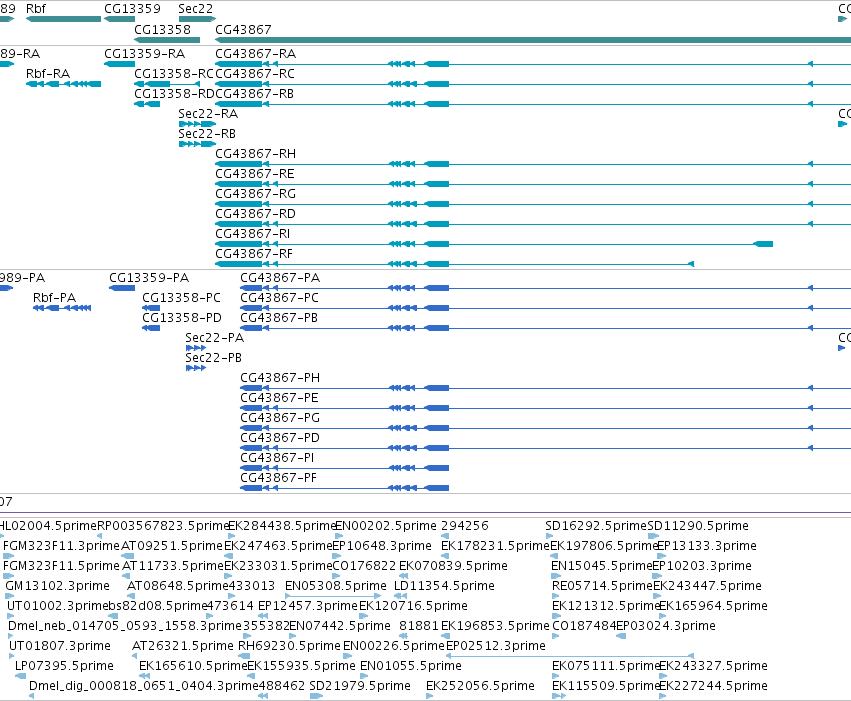Click the Sec22-RA transcript label
The height and width of the screenshot is (701, 851).
(208, 114)
